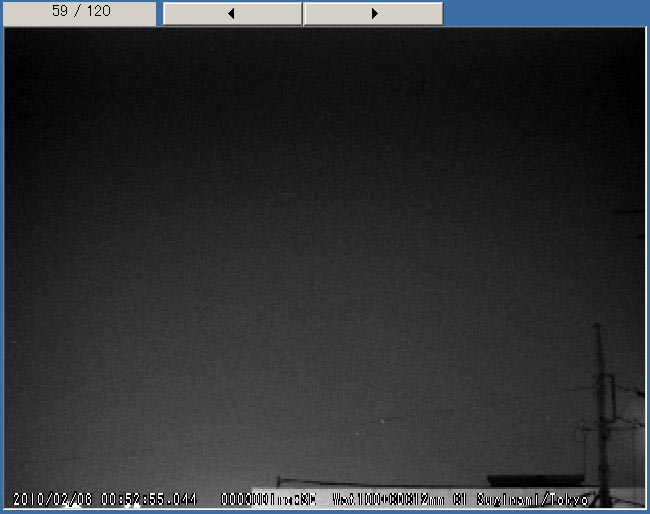650x514 pixels.
Task: Advance to next frame with right arrow
Action: (x=373, y=13)
